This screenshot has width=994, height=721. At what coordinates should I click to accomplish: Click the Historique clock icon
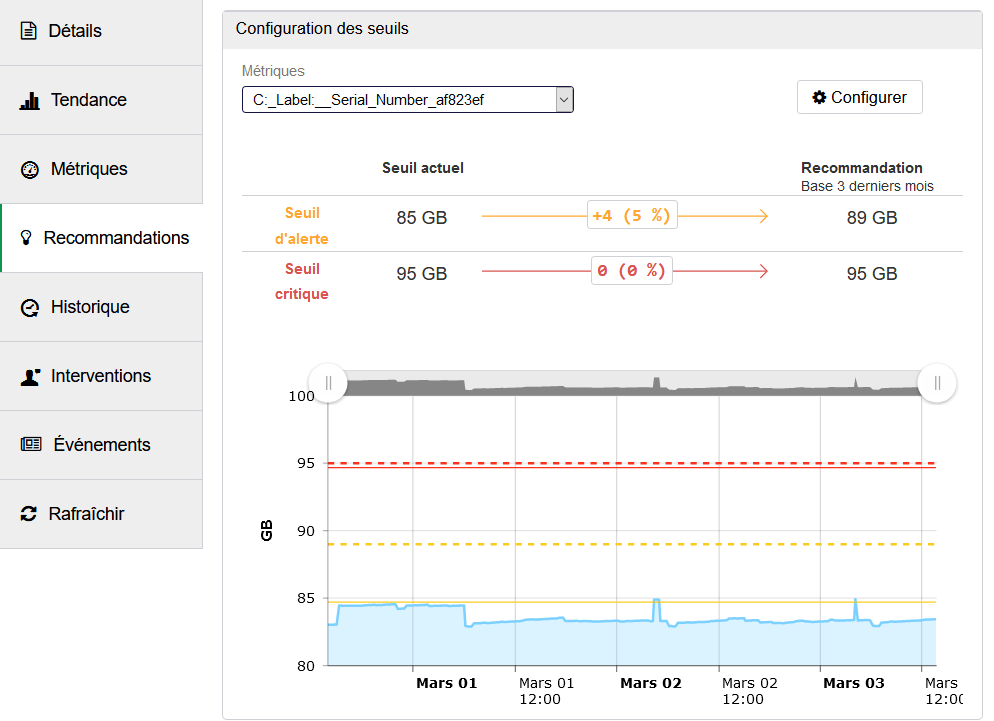pyautogui.click(x=30, y=308)
